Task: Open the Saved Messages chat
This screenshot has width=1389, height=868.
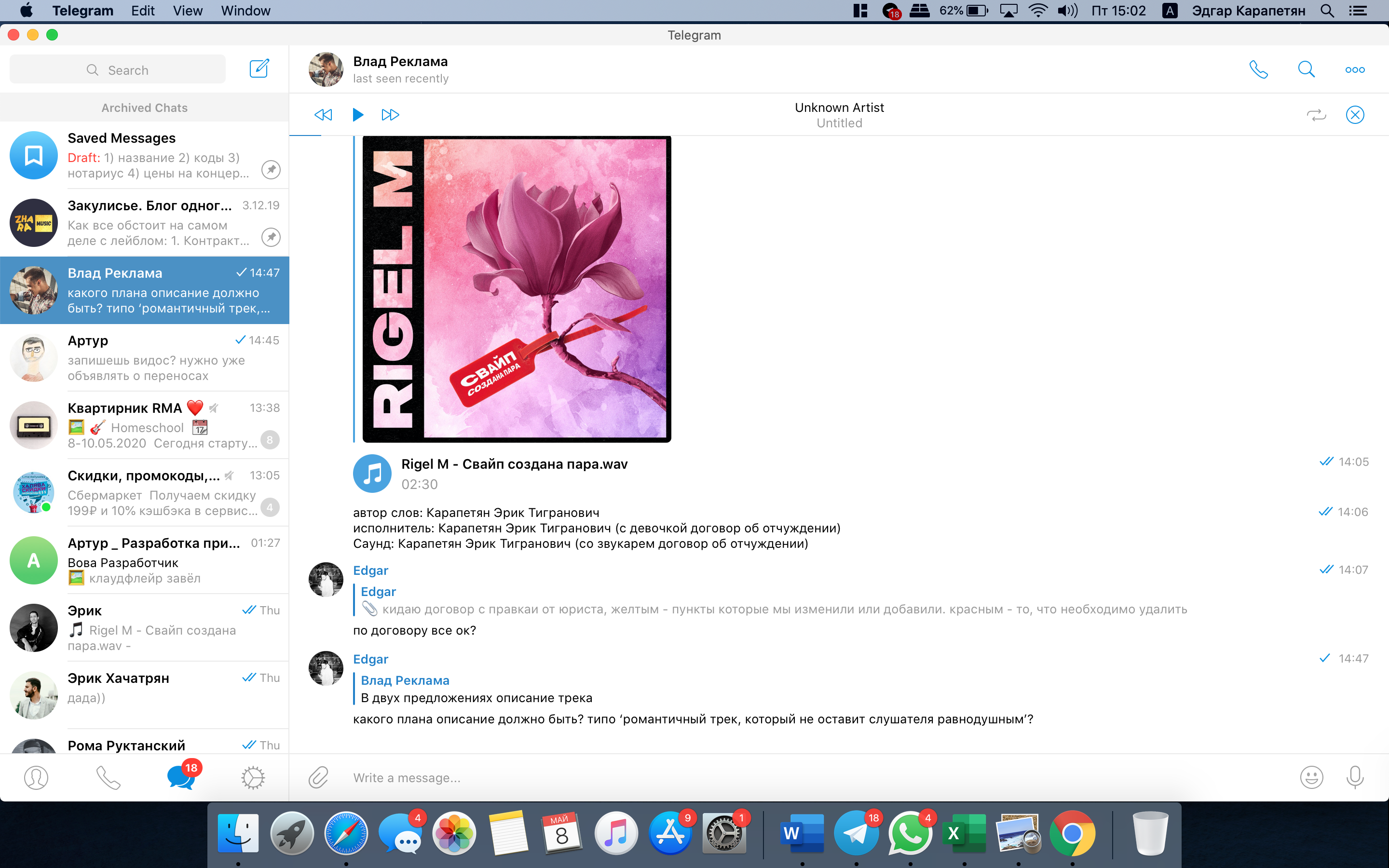Action: 145,155
